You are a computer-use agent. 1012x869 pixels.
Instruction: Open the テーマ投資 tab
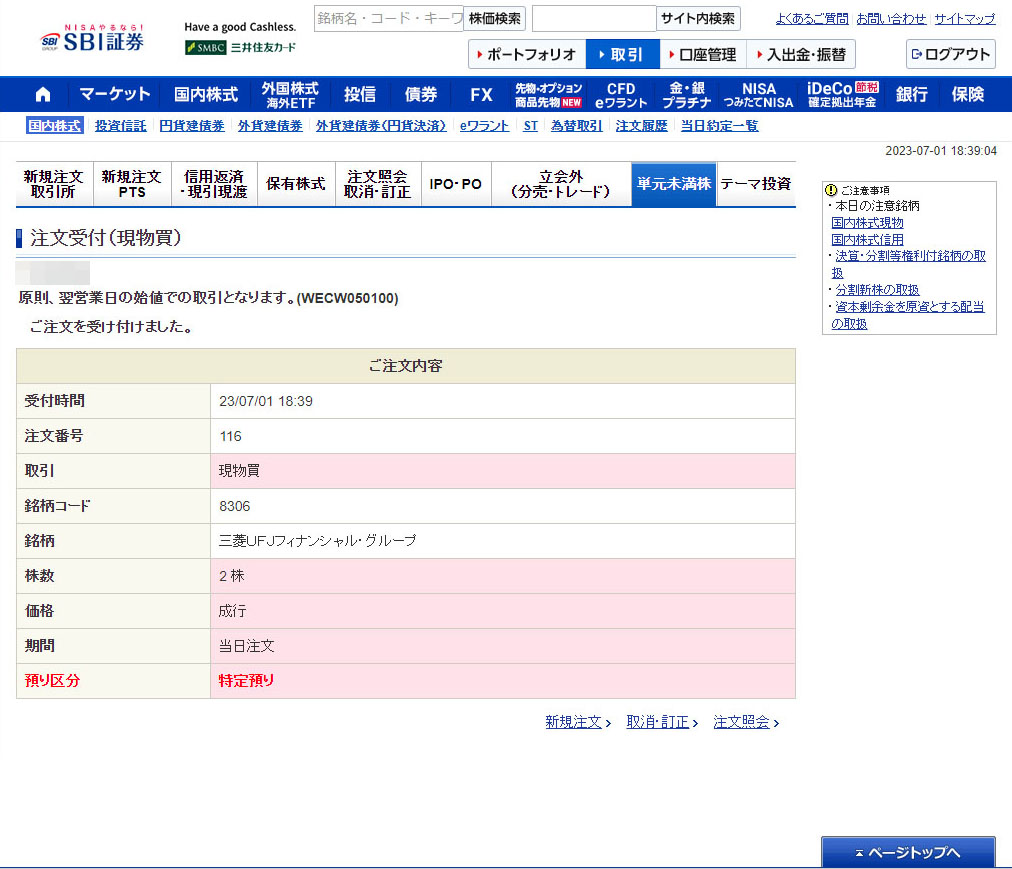click(x=755, y=184)
